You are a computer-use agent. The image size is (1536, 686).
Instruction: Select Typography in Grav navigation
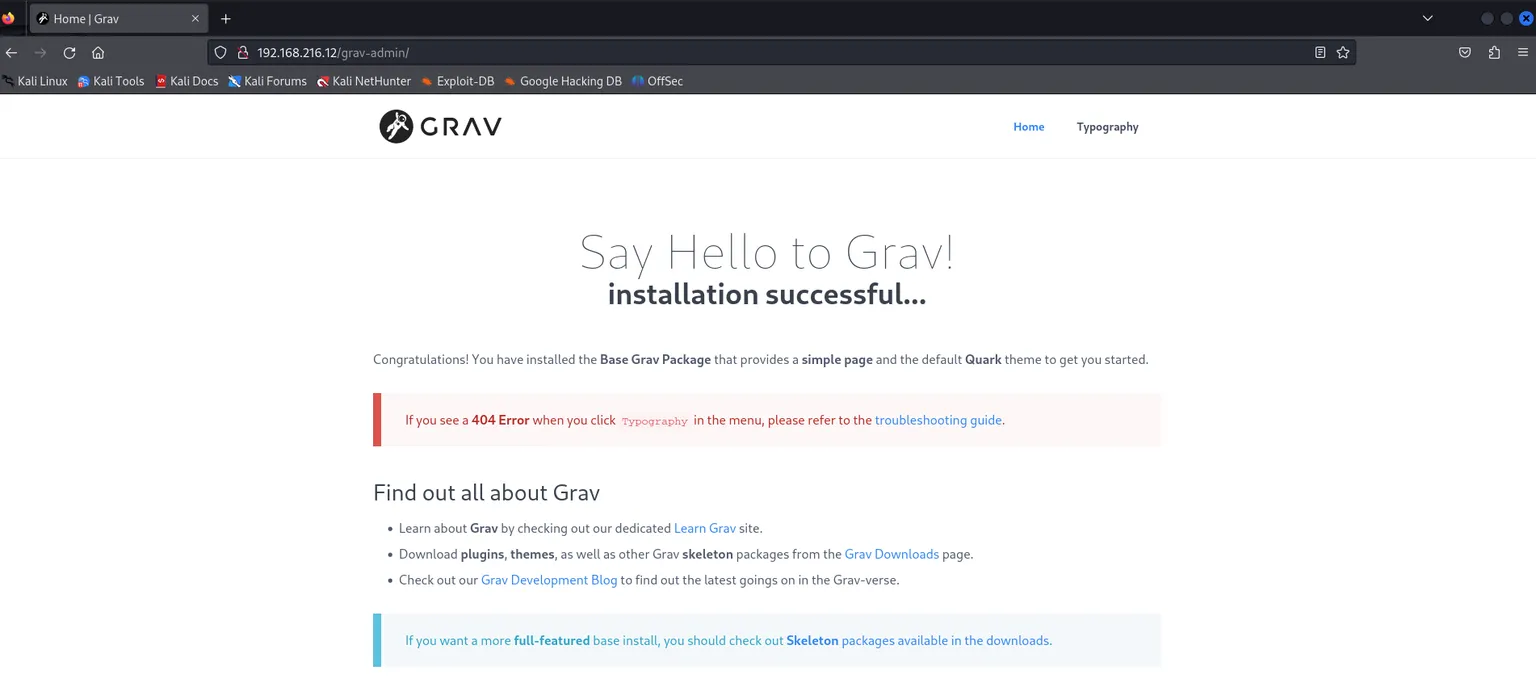click(x=1107, y=127)
